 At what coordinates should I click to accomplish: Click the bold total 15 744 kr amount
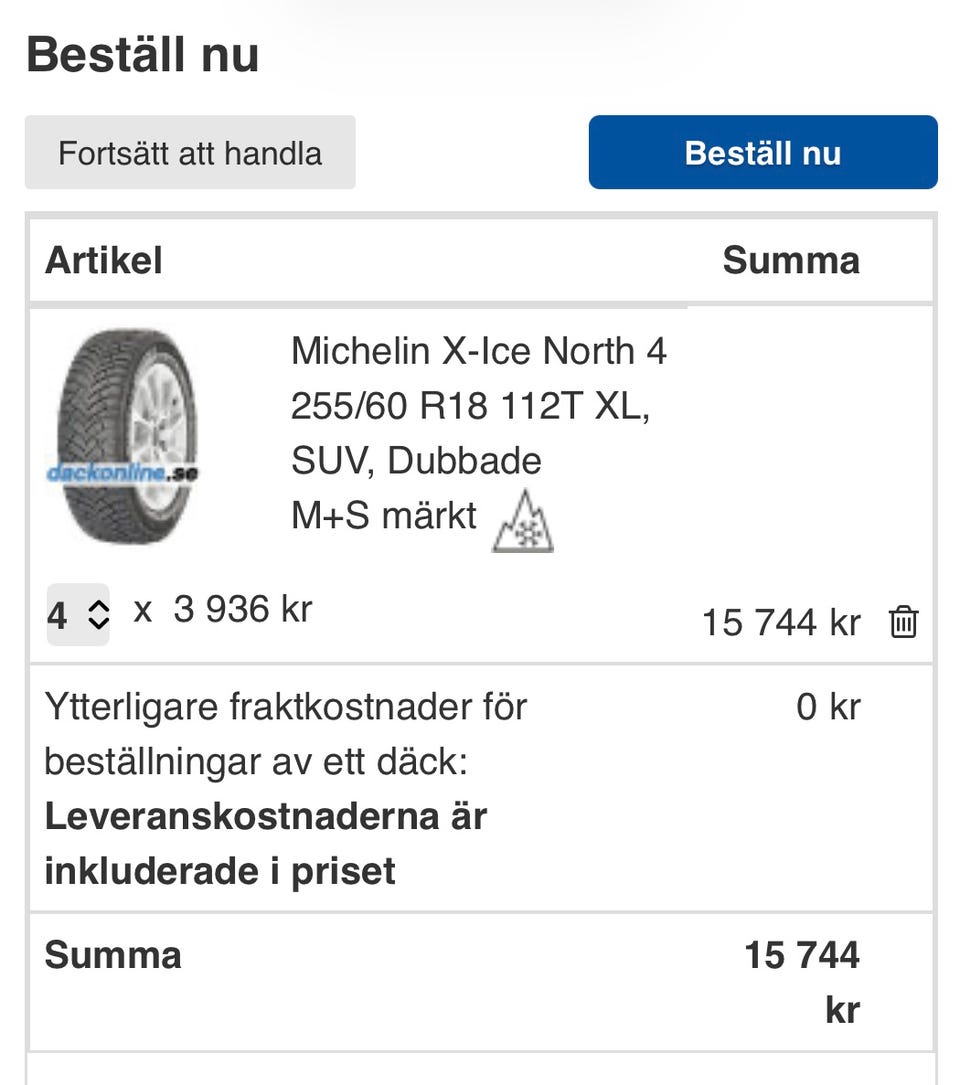tap(802, 980)
